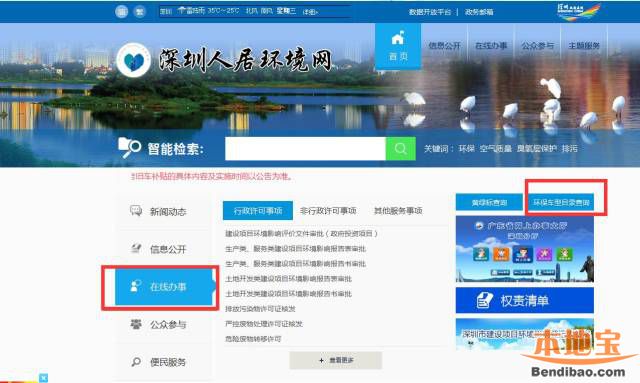Open 主题服务 in top navigation bar
The height and width of the screenshot is (383, 640).
coord(584,46)
